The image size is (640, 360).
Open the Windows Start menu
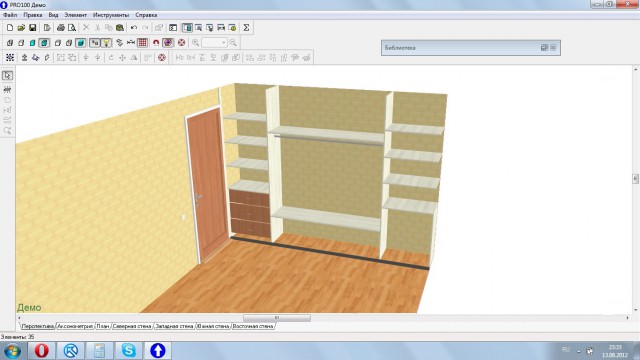[x=13, y=351]
